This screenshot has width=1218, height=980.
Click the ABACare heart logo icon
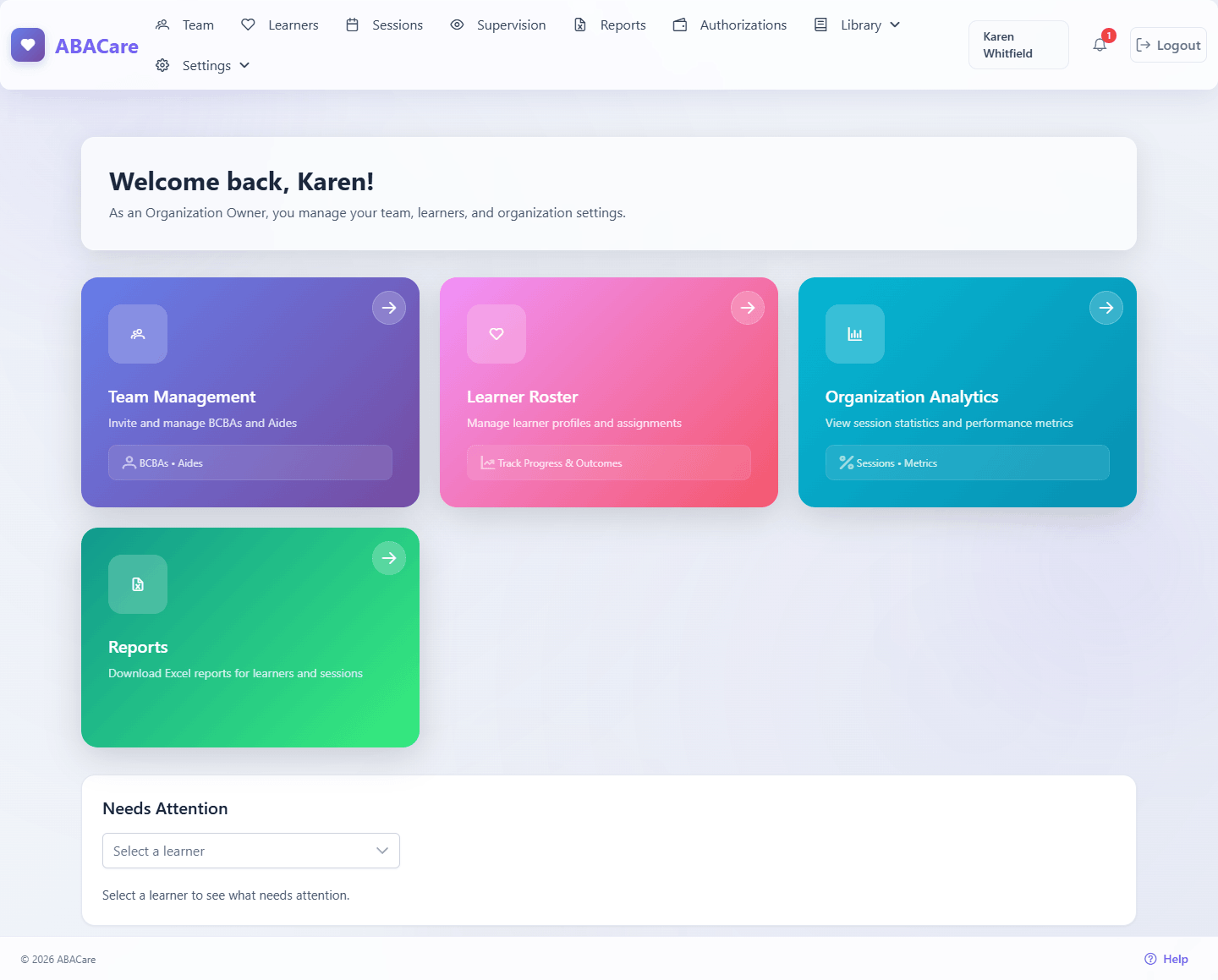pyautogui.click(x=28, y=45)
